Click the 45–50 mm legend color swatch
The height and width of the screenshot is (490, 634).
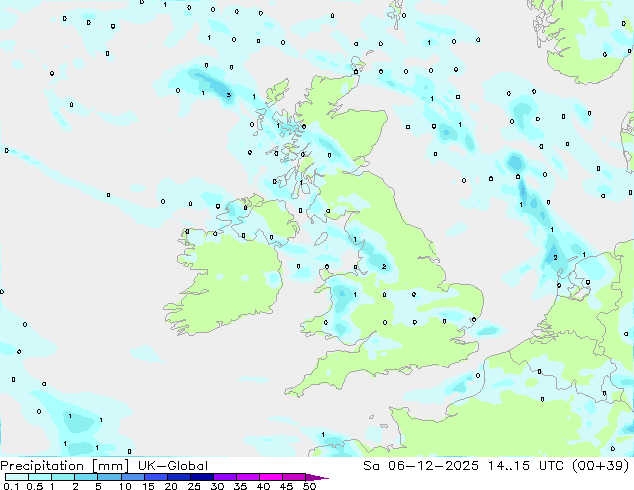294,477
